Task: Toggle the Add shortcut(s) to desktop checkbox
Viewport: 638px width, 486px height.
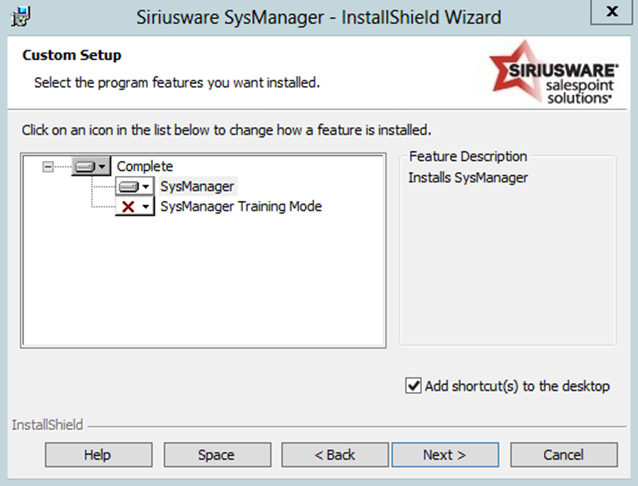Action: click(413, 386)
